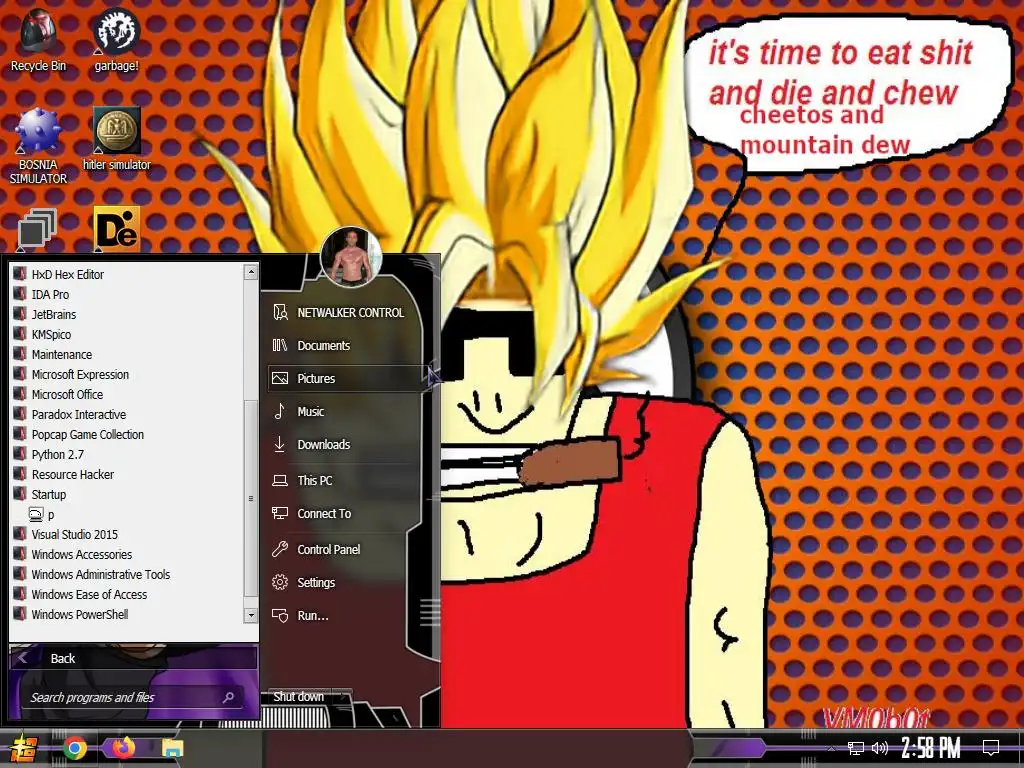
Task: Click the search magnifier icon
Action: 229,697
